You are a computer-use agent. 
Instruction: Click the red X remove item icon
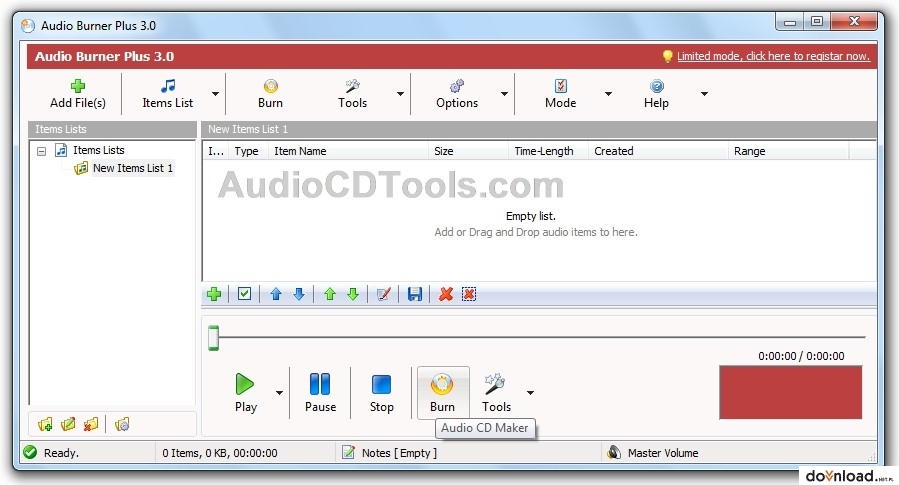445,294
